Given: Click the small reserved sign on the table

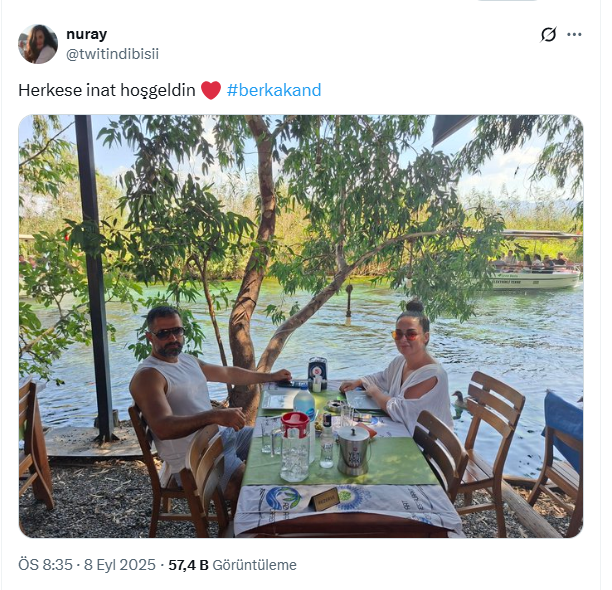Looking at the screenshot, I should pos(326,499).
